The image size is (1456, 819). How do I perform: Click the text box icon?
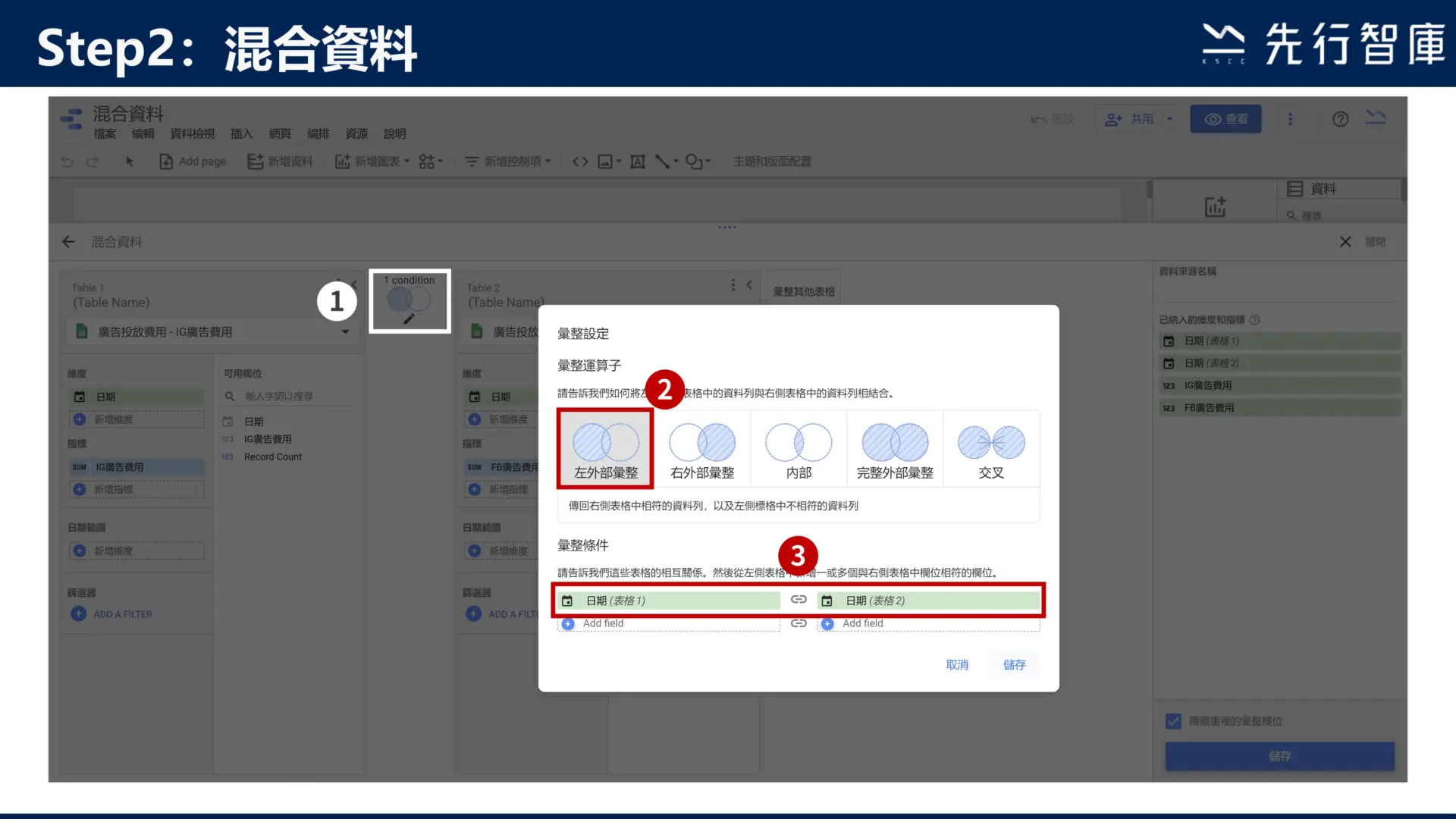[638, 162]
